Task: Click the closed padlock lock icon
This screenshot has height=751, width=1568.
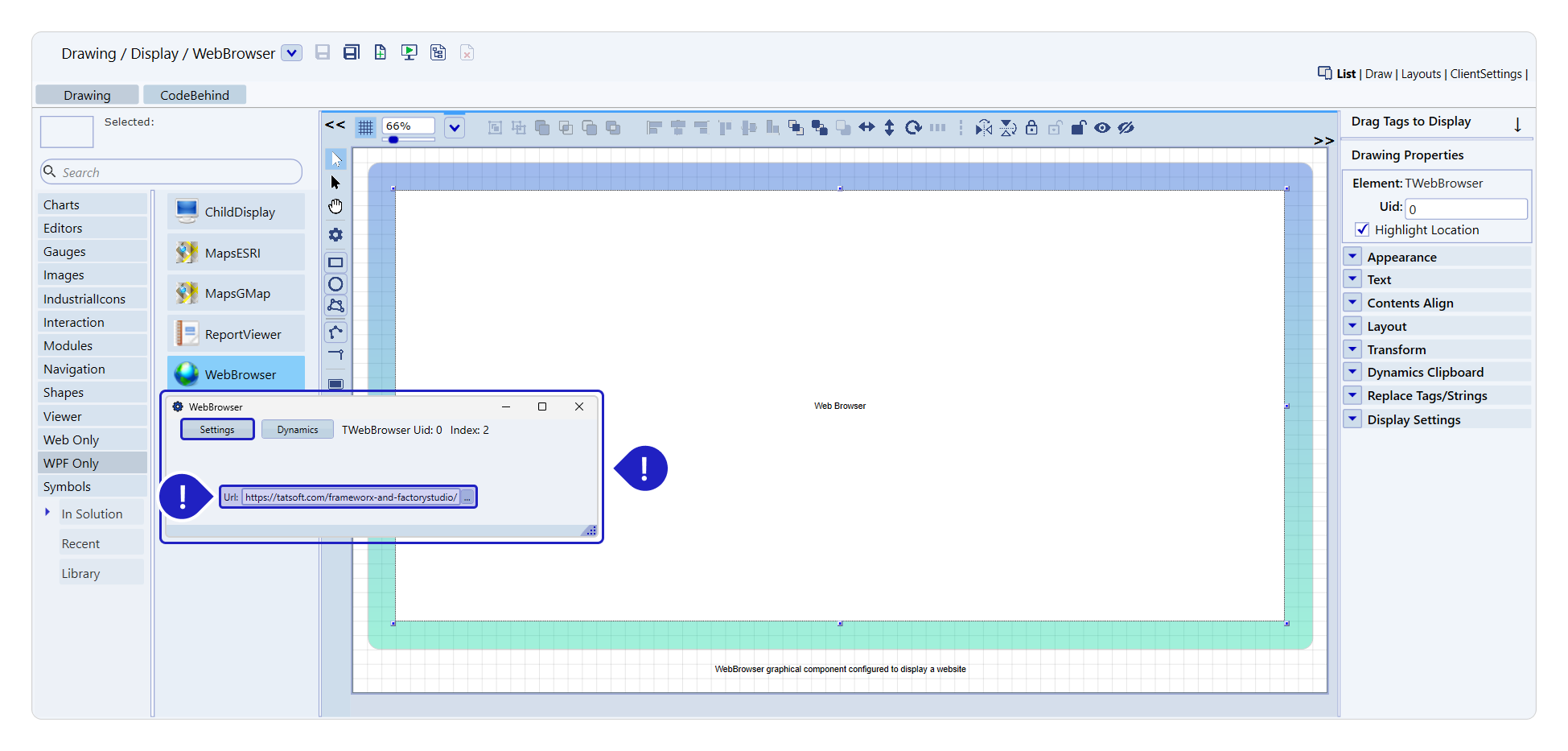Action: tap(1031, 128)
